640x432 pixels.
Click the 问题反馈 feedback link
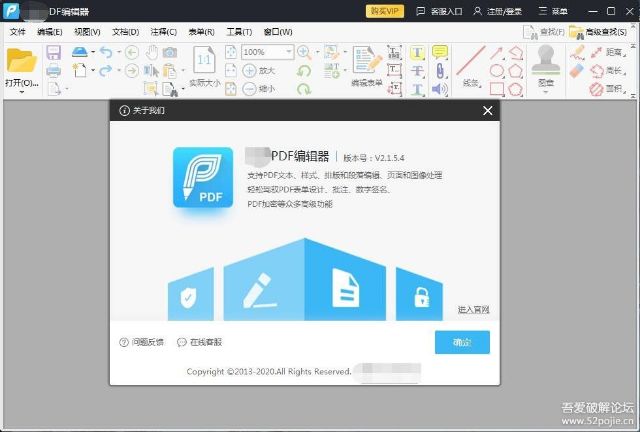pos(142,342)
